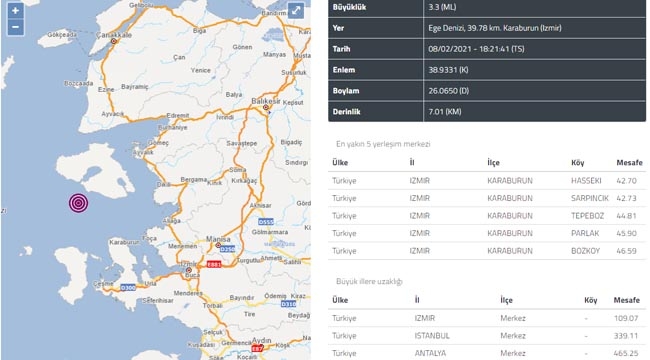
Task: Click the Manisa city marker
Action: point(218,246)
